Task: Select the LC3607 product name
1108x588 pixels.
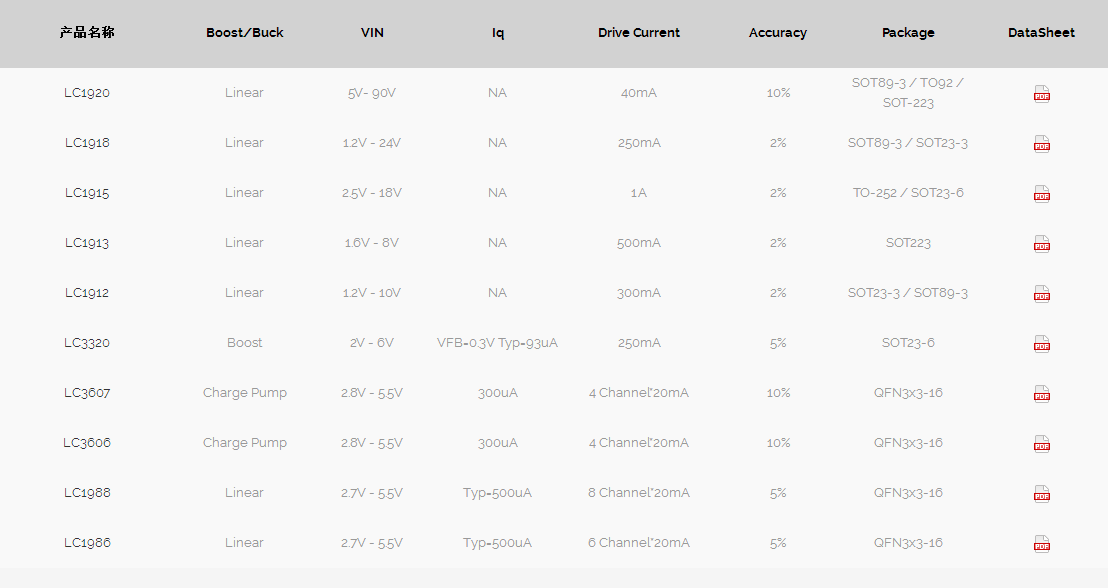Action: (x=87, y=393)
